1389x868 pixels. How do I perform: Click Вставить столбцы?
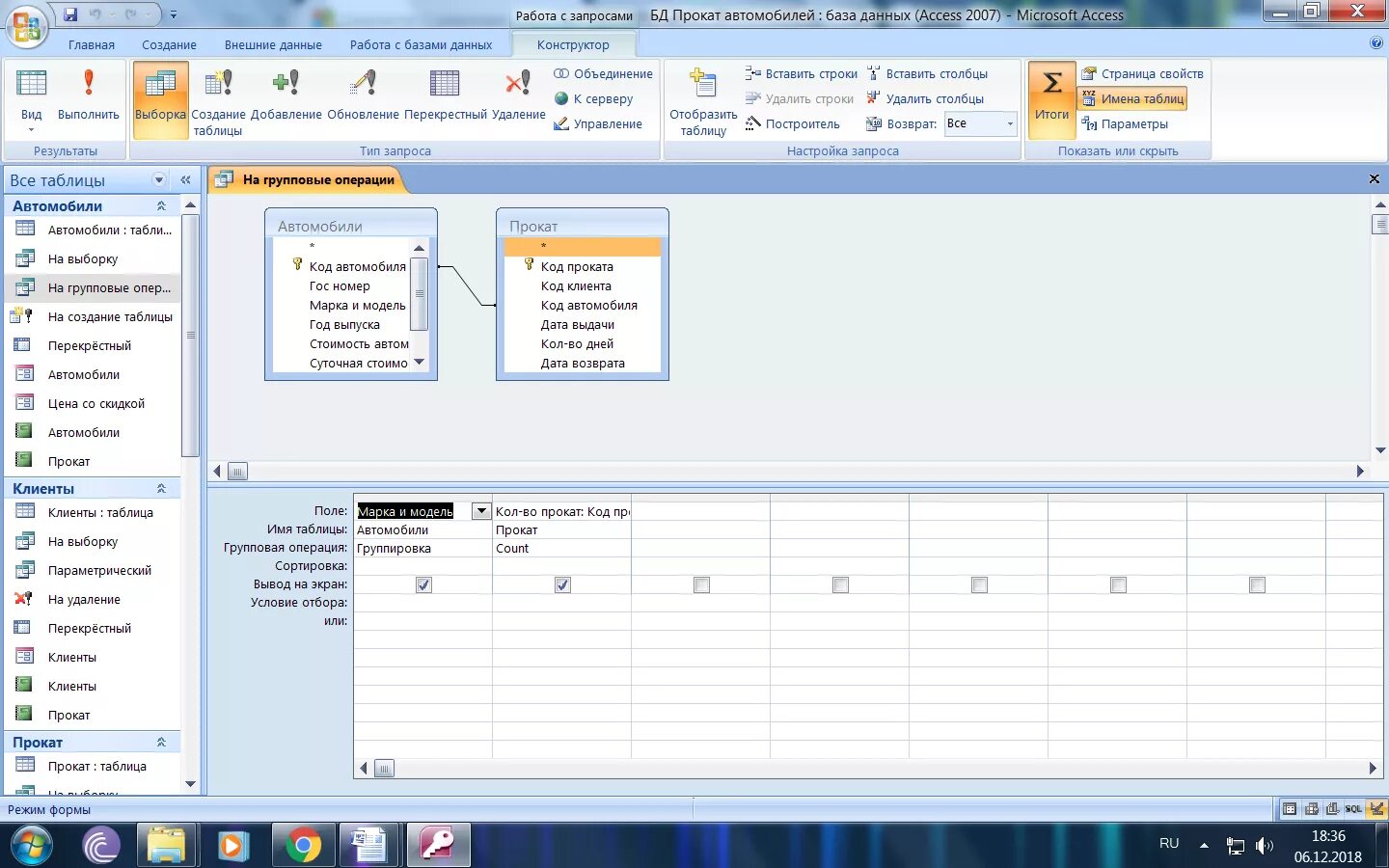[927, 73]
